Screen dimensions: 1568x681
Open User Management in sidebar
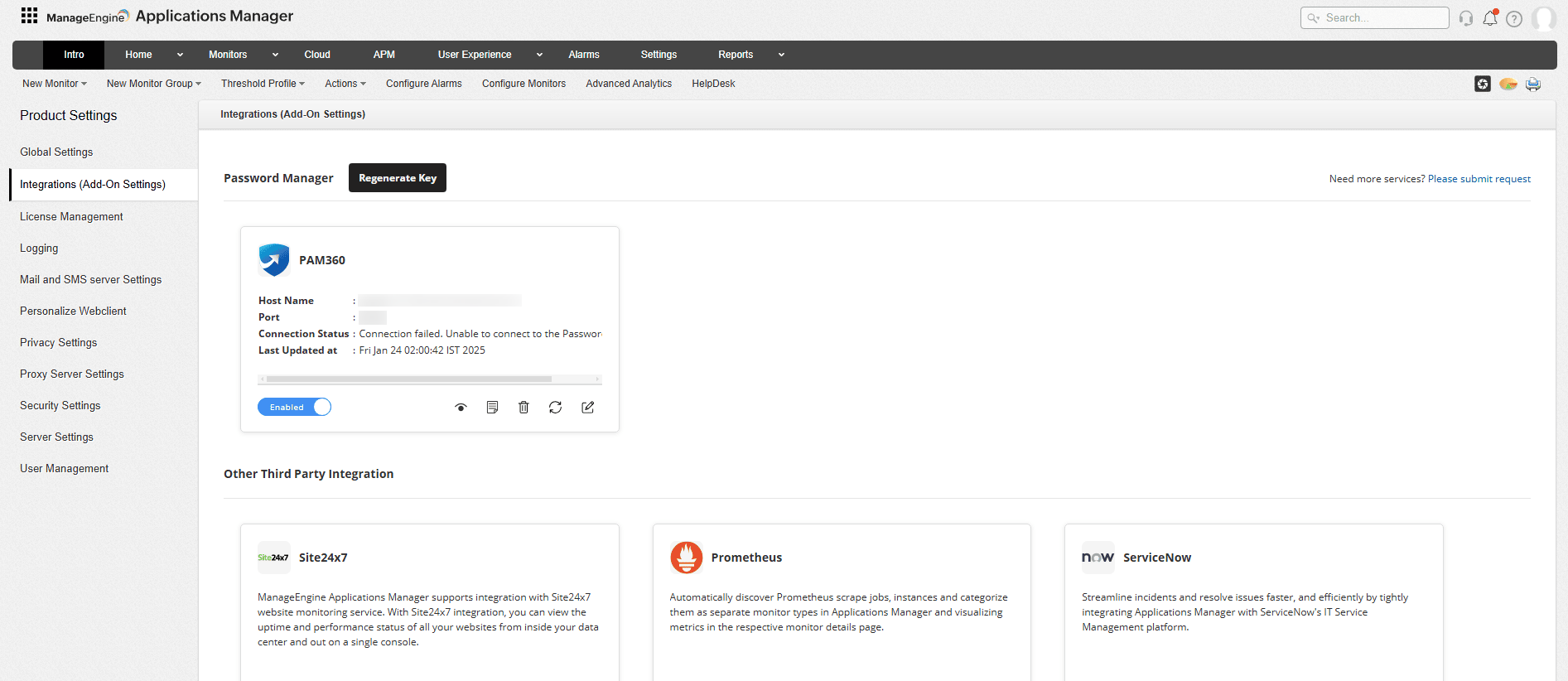[x=64, y=469]
